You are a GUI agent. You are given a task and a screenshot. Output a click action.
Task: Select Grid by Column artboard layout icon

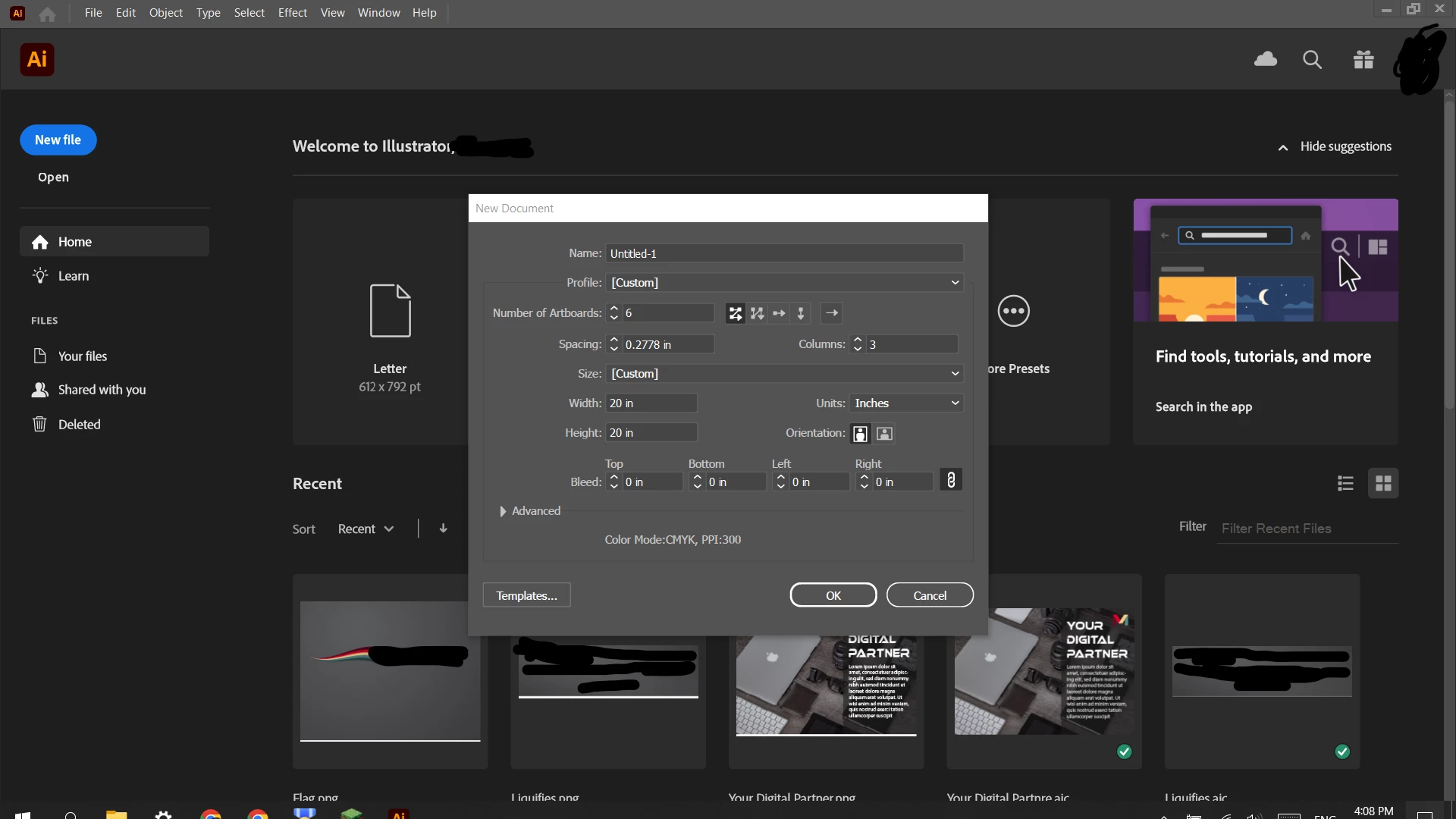(757, 313)
